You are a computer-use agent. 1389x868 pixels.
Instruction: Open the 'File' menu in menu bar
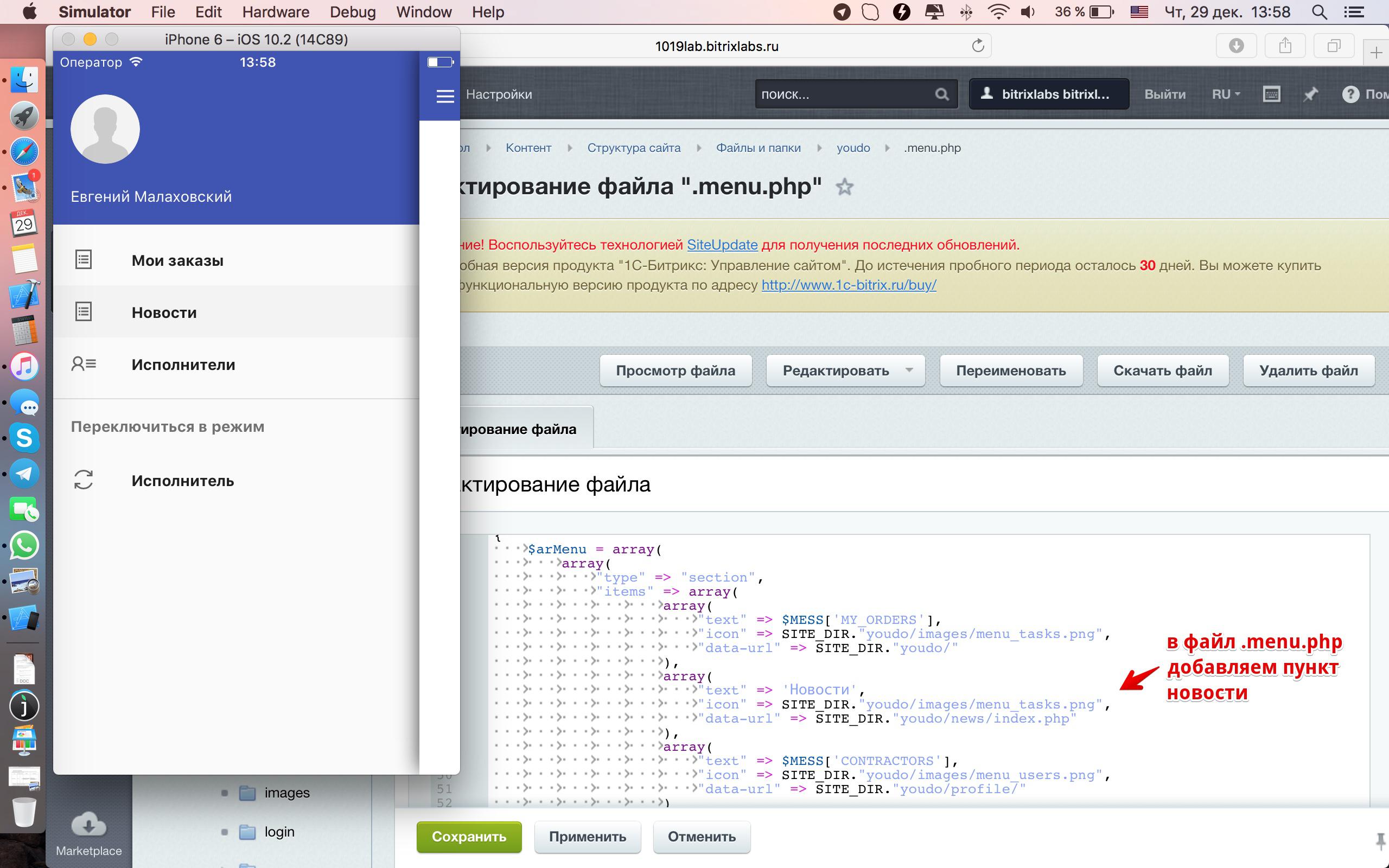(x=163, y=12)
